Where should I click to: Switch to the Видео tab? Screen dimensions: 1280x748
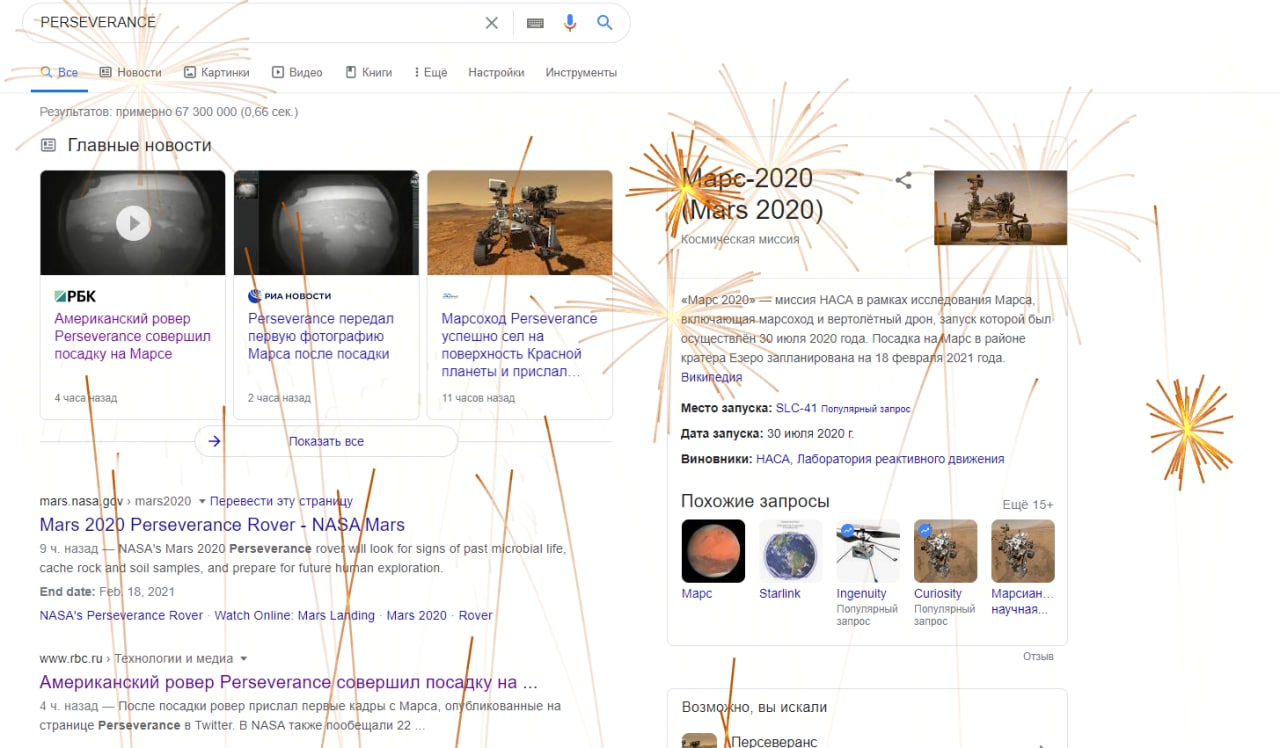297,72
